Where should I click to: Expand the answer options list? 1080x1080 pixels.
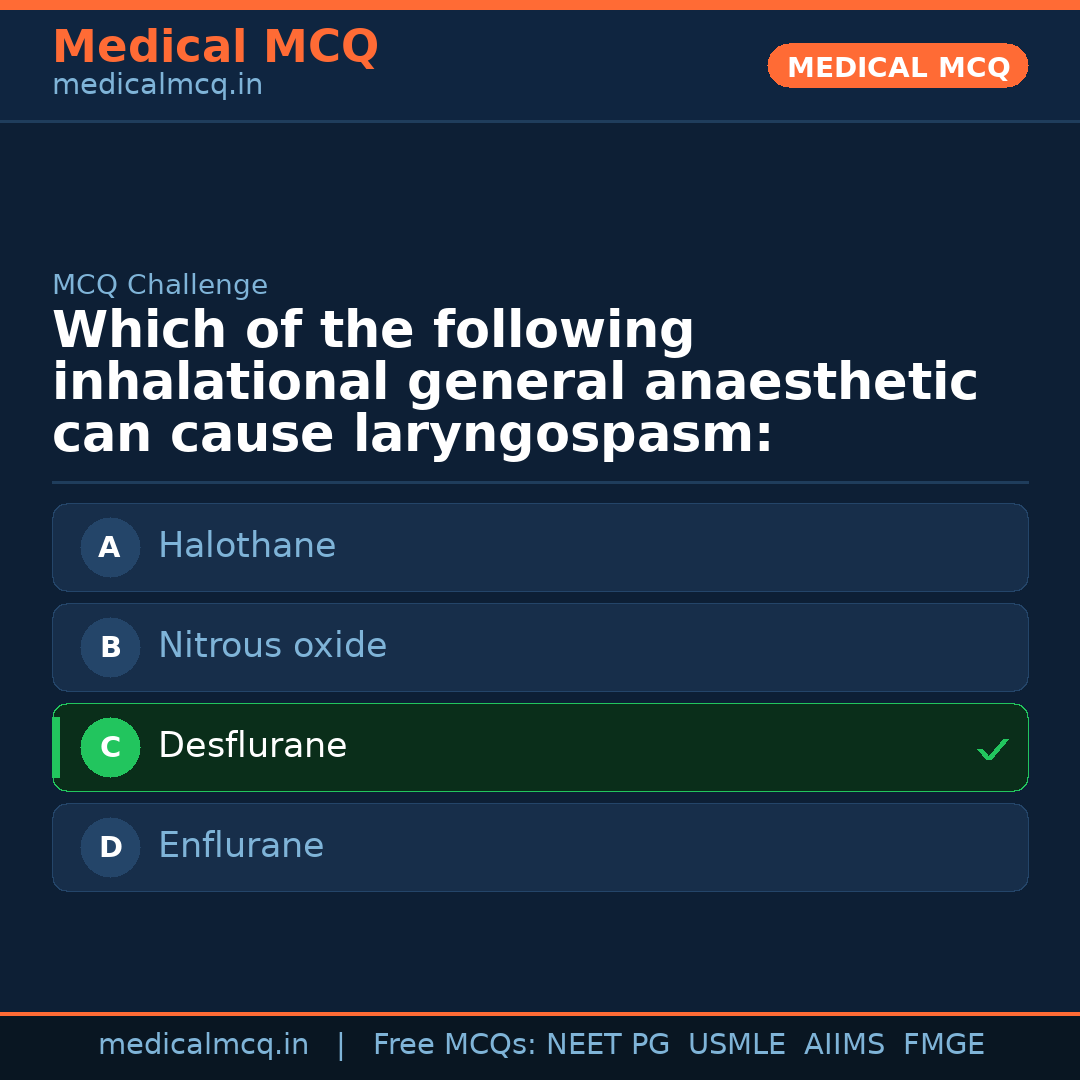click(540, 697)
